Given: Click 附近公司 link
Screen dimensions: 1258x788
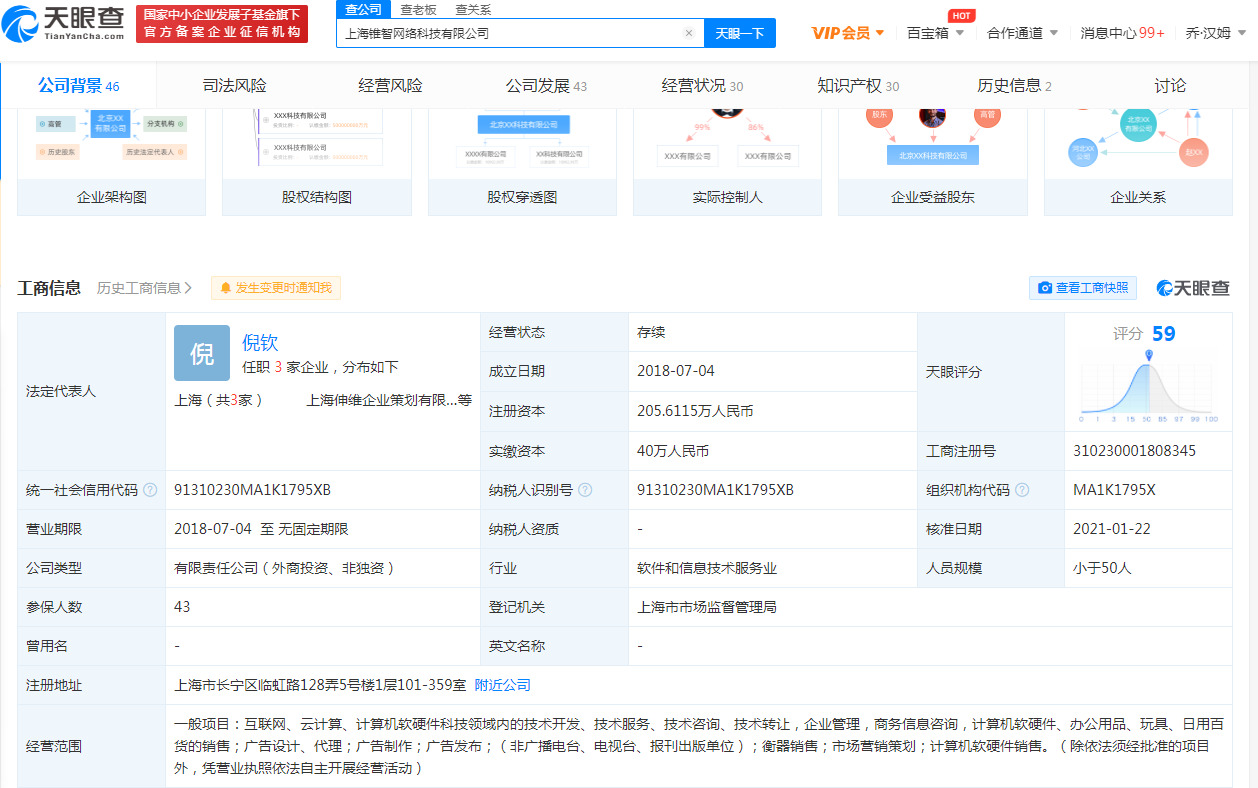Looking at the screenshot, I should coord(502,685).
